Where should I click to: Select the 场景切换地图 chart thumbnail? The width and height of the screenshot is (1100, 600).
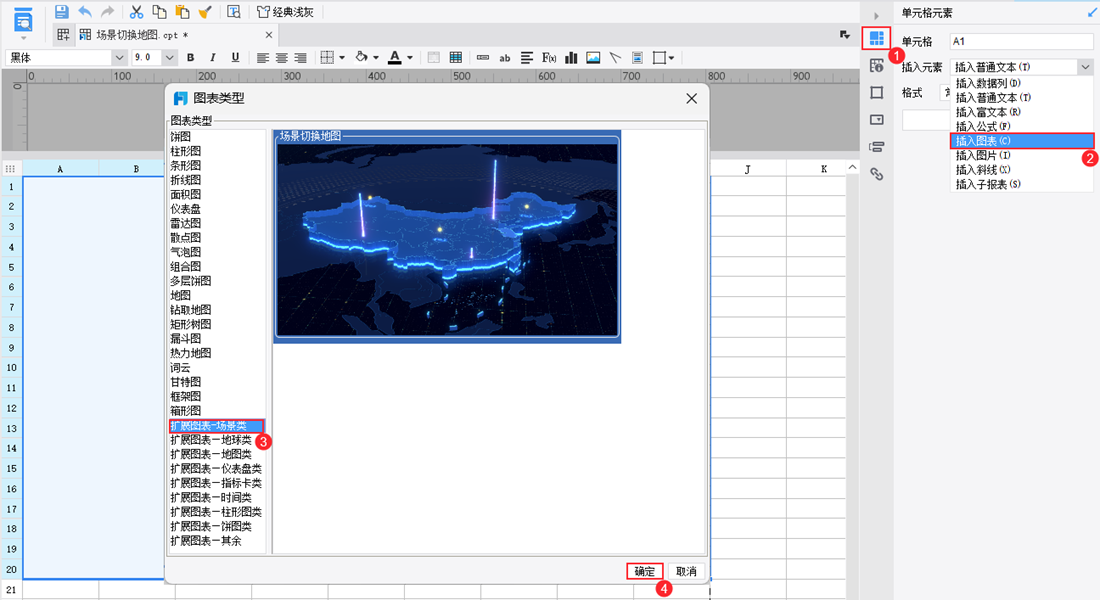(x=447, y=236)
